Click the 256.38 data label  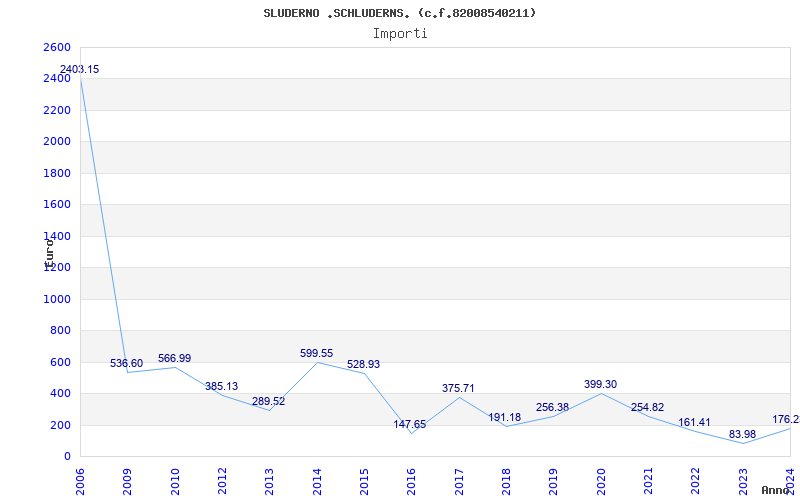tap(552, 407)
